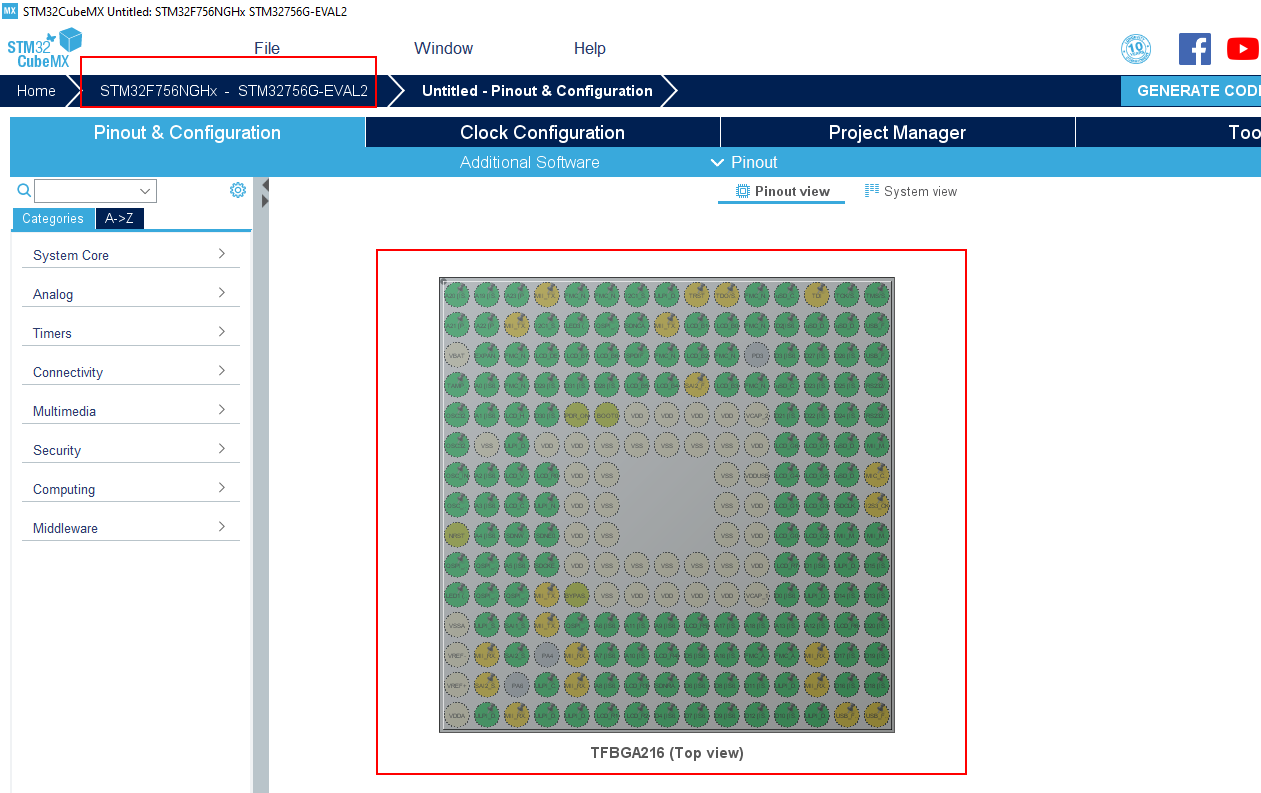This screenshot has width=1261, height=793.
Task: Expand the Connectivity category
Action: (x=130, y=372)
